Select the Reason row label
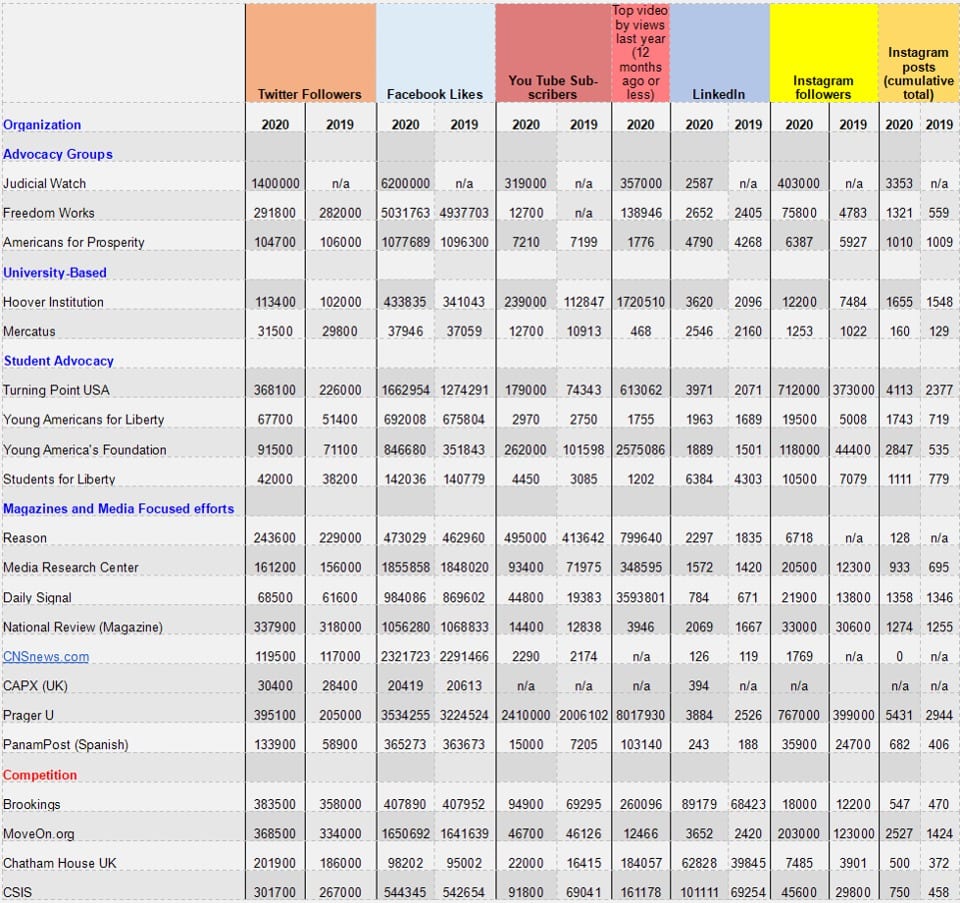Image resolution: width=960 pixels, height=903 pixels. point(24,538)
